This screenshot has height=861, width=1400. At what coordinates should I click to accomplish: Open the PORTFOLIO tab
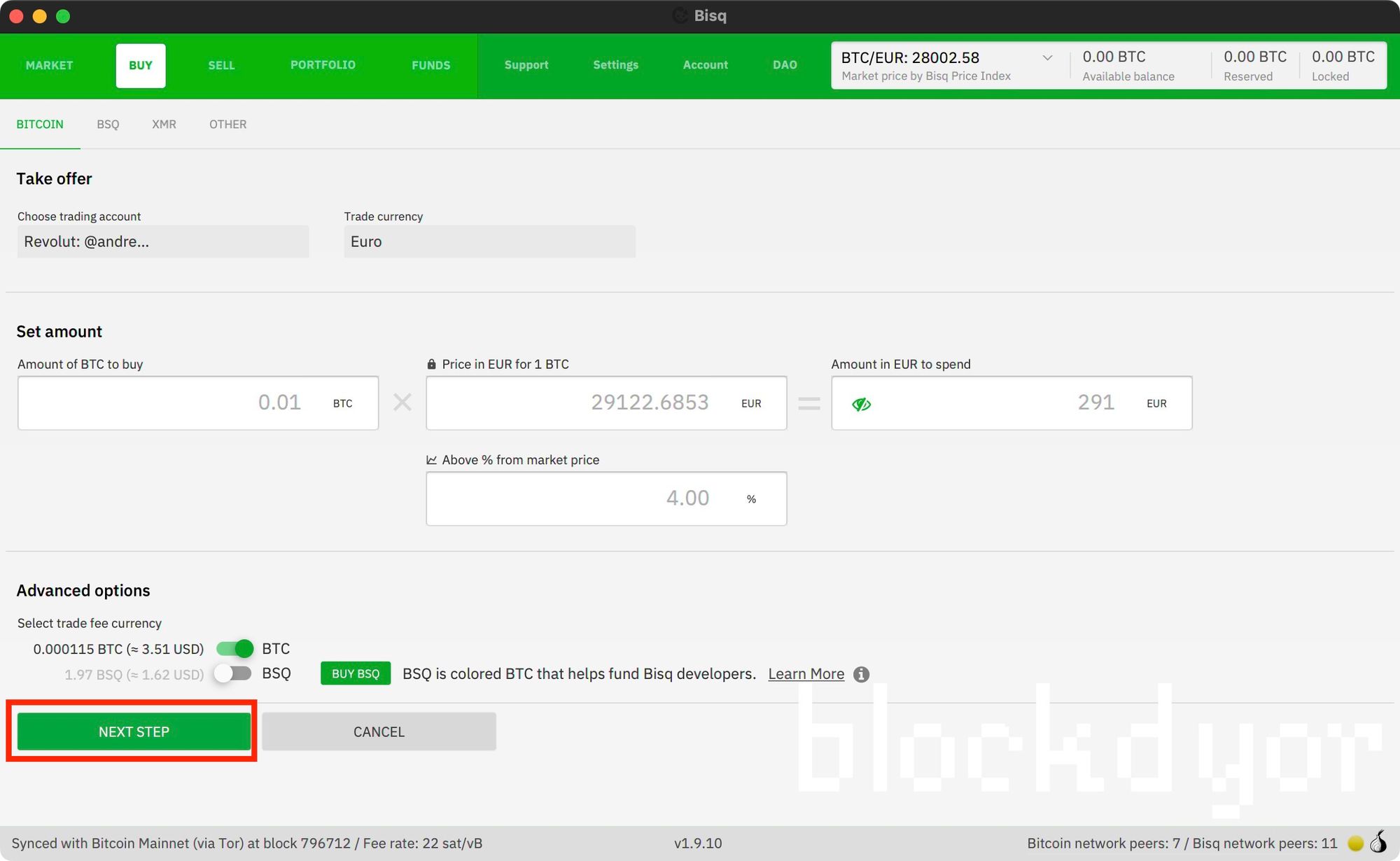[x=323, y=65]
